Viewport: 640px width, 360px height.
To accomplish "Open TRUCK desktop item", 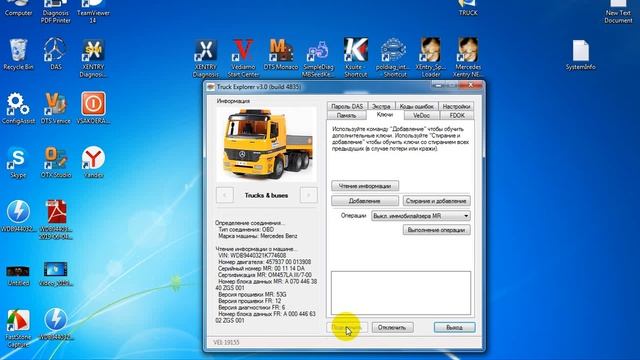I will pos(468,8).
